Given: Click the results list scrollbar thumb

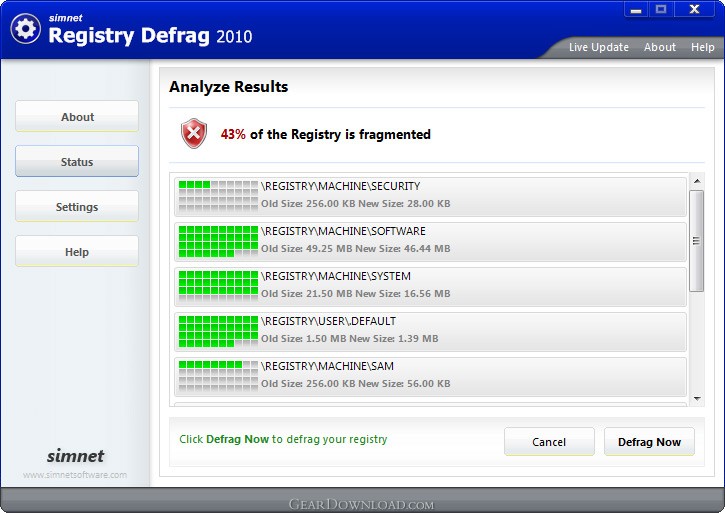Looking at the screenshot, I should click(x=696, y=241).
